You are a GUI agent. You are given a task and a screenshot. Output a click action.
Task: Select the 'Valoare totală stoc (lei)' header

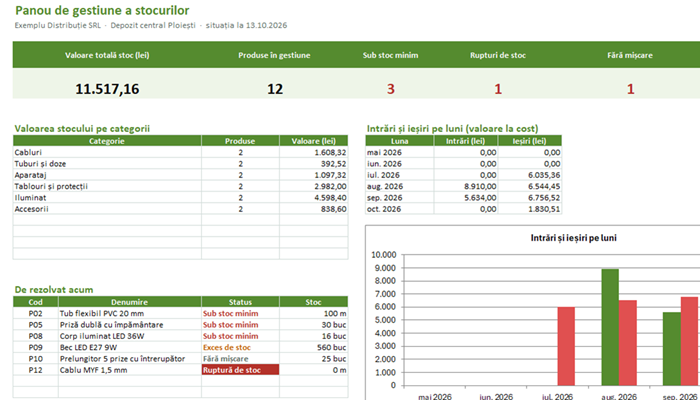107,55
